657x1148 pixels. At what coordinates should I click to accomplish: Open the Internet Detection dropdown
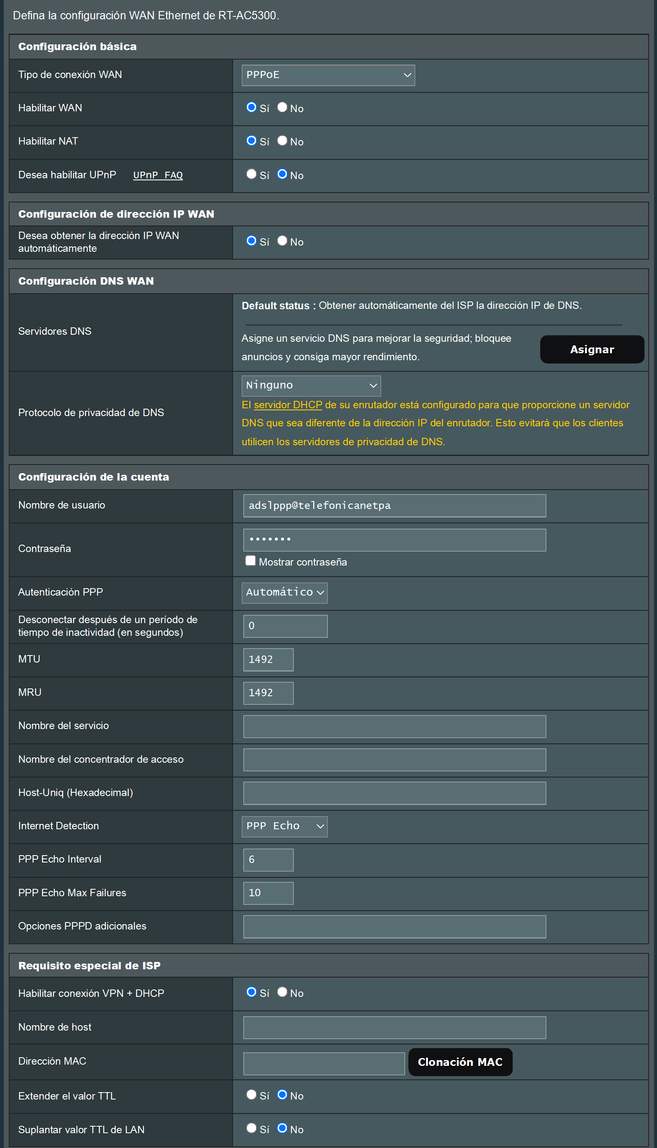[284, 826]
